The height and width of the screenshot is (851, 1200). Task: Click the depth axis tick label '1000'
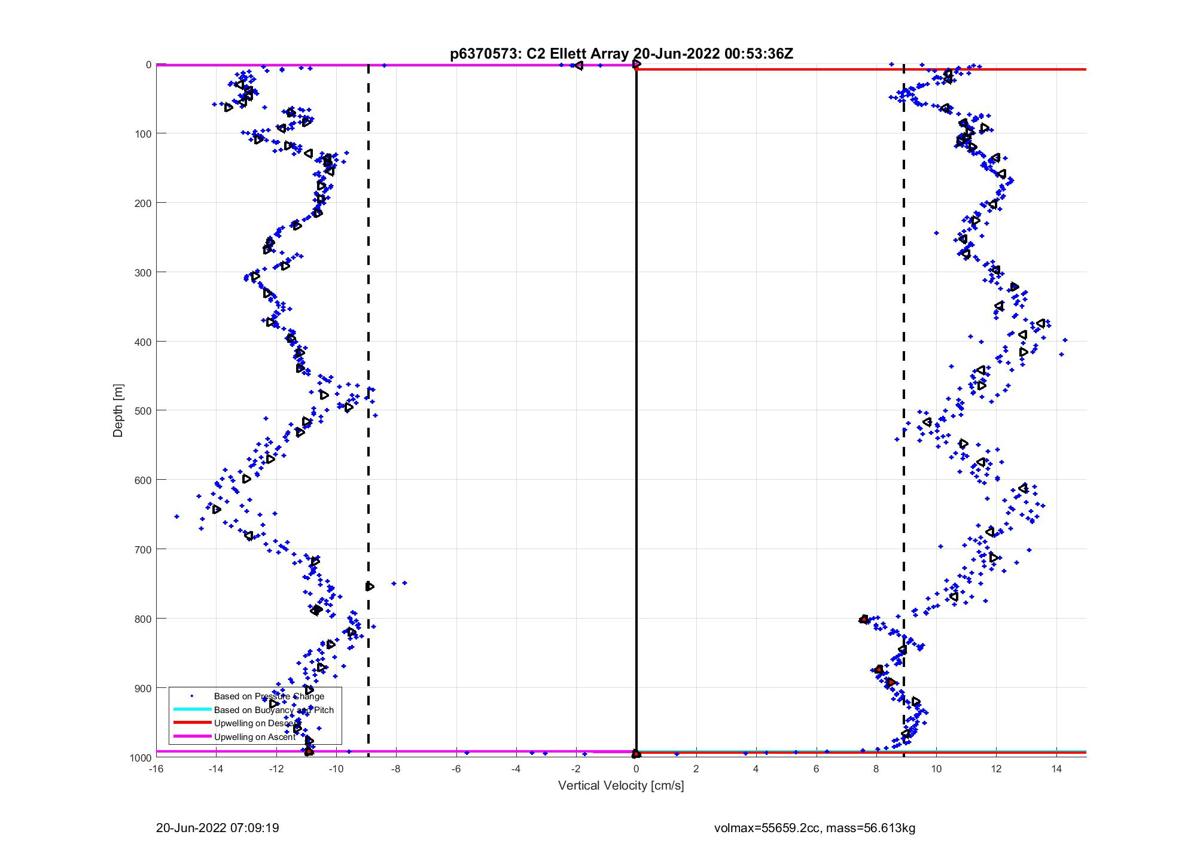click(139, 757)
